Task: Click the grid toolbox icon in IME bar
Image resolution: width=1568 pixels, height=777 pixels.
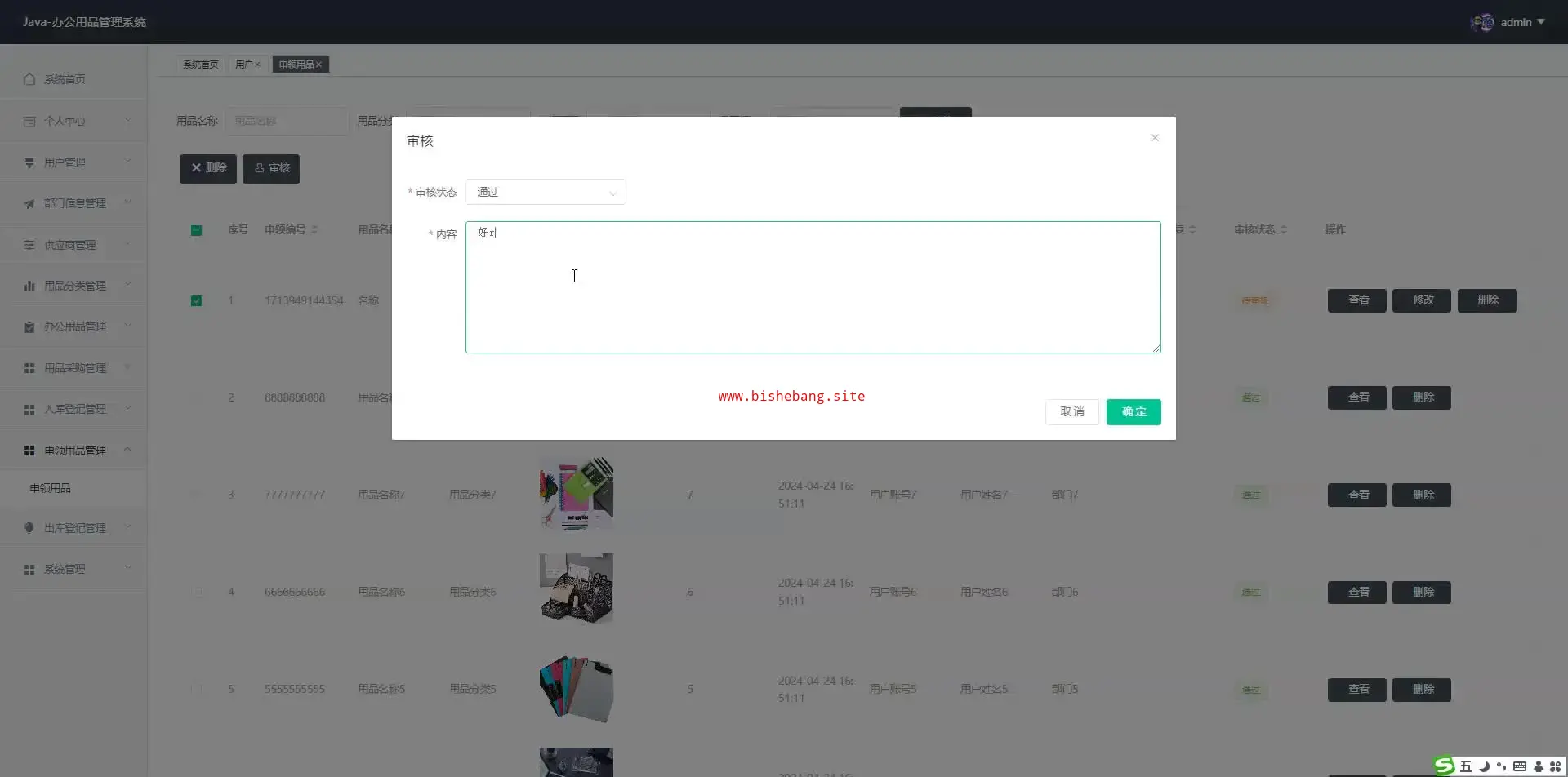Action: point(1555,766)
